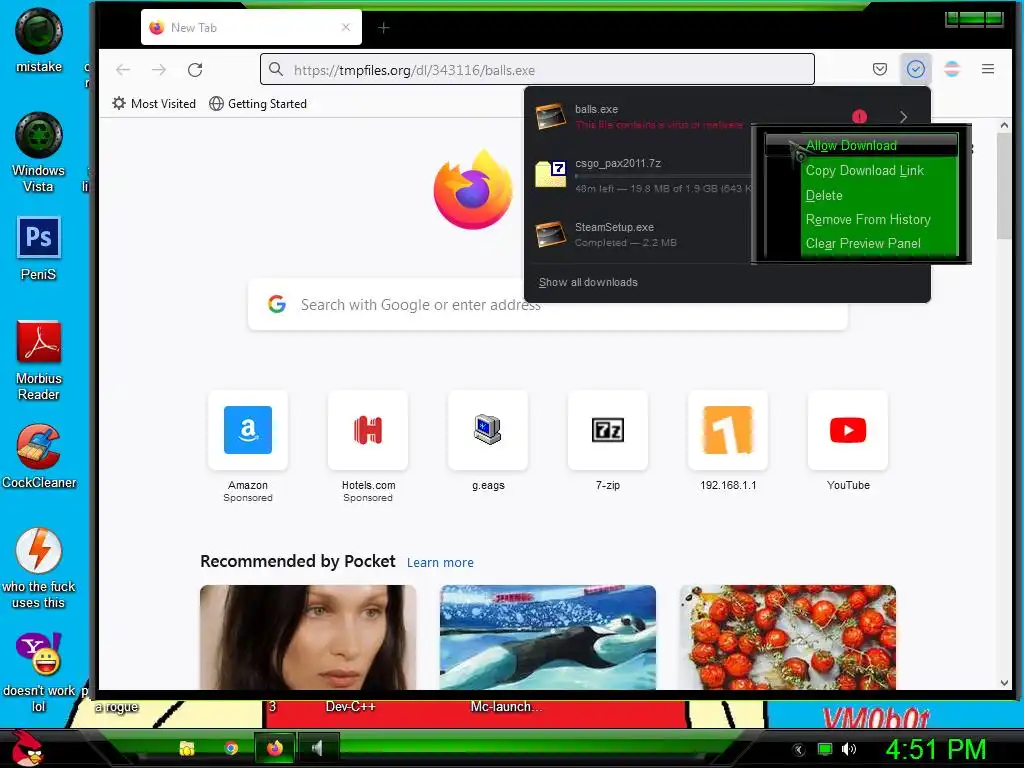Viewport: 1024px width, 768px height.
Task: Select the New Tab tab
Action: pos(251,27)
